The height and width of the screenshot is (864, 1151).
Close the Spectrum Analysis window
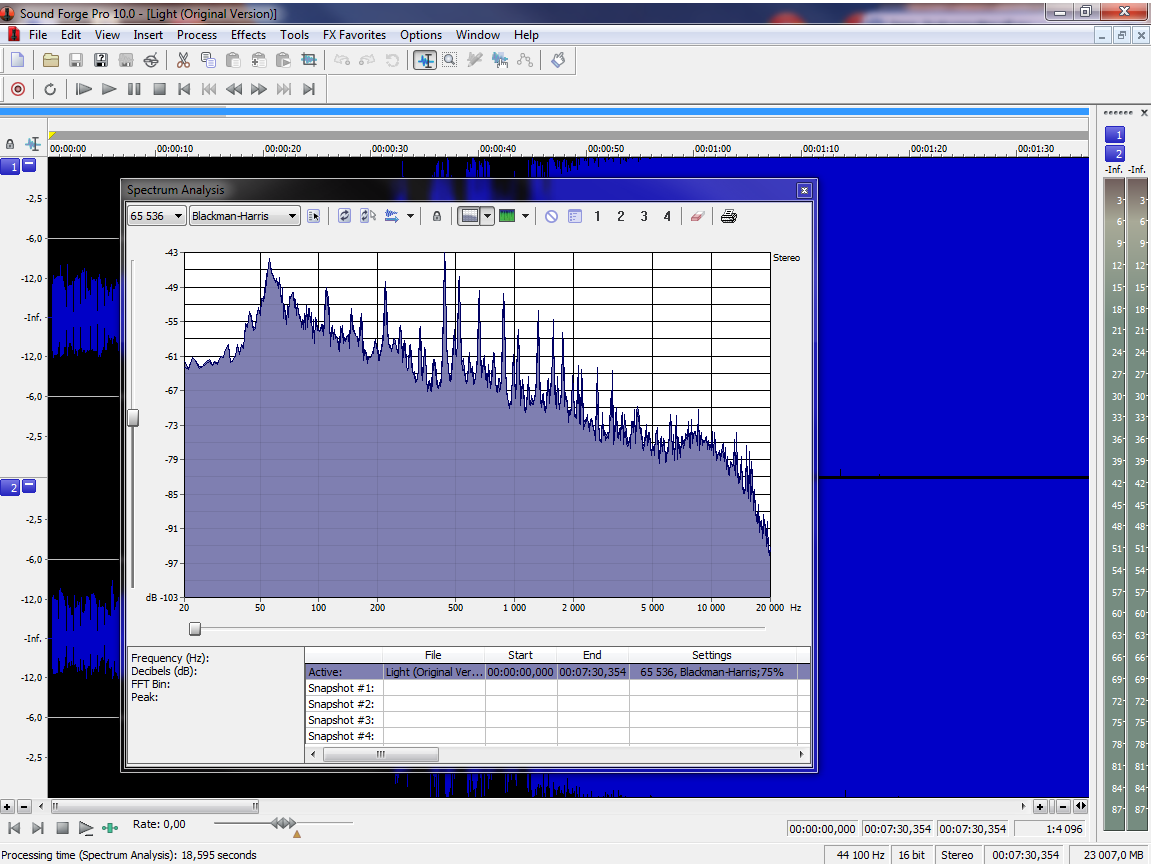coord(805,190)
